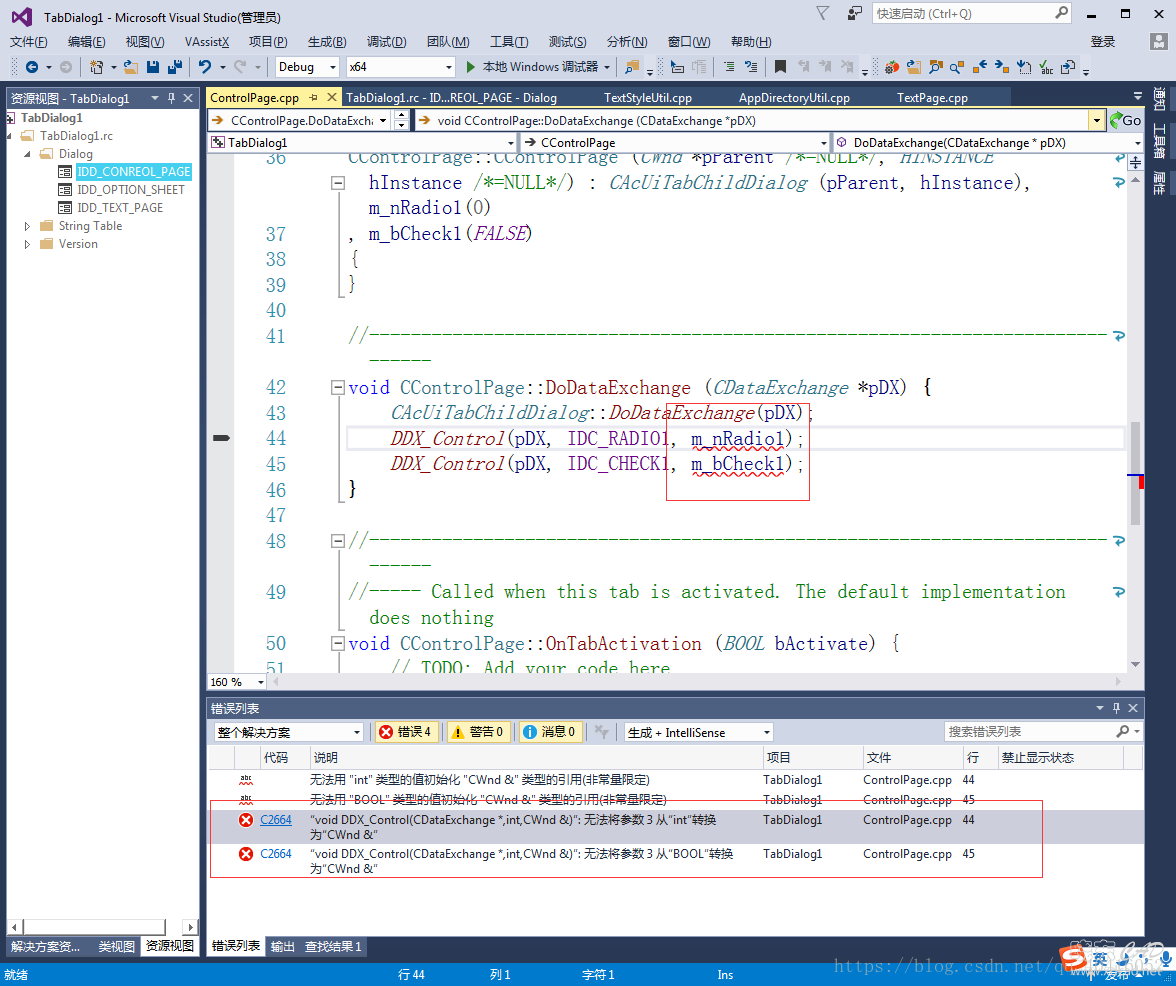Click the comment out selection icon
Viewport: 1176px width, 986px height.
(x=728, y=67)
